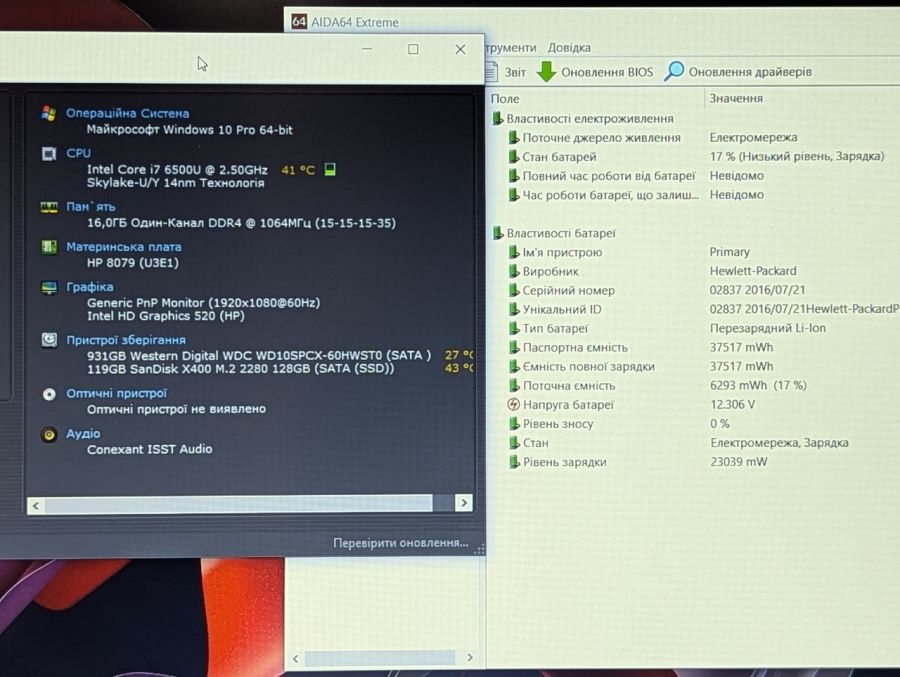900x677 pixels.
Task: Click icon beside Серійний номер row
Action: click(514, 291)
